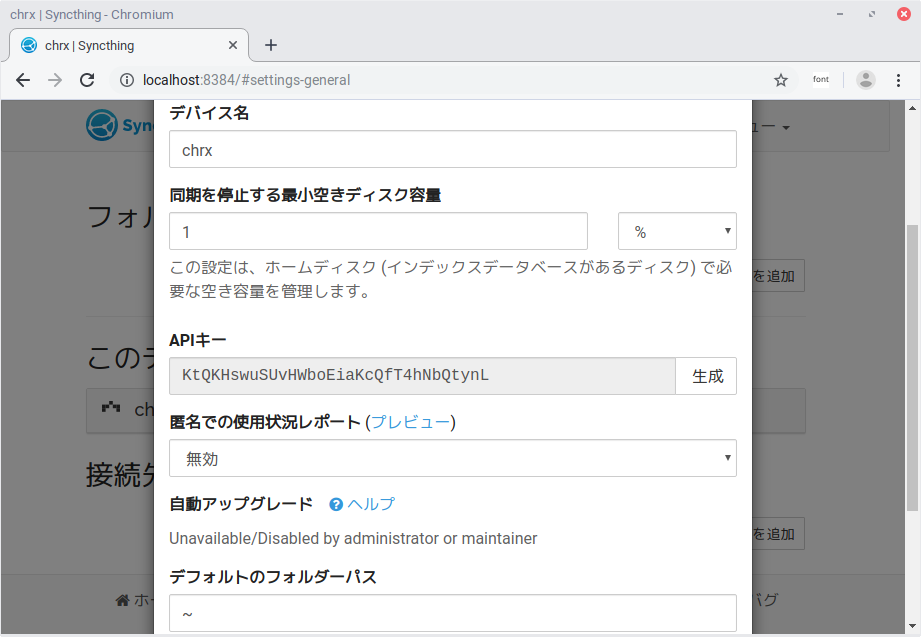Click the default folder path field
Viewport: 921px width, 637px height.
452,613
